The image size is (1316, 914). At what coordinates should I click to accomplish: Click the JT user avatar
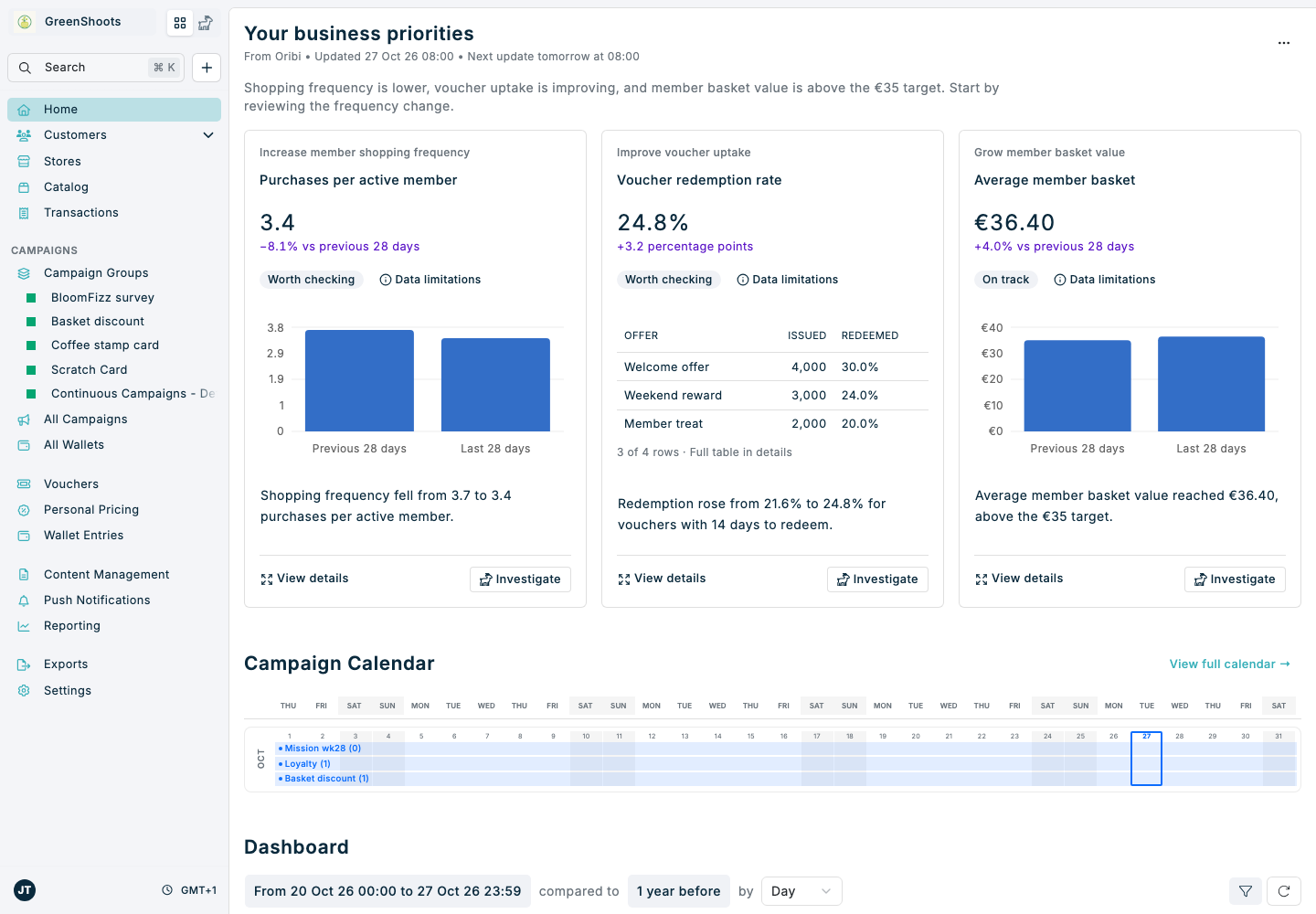coord(25,890)
